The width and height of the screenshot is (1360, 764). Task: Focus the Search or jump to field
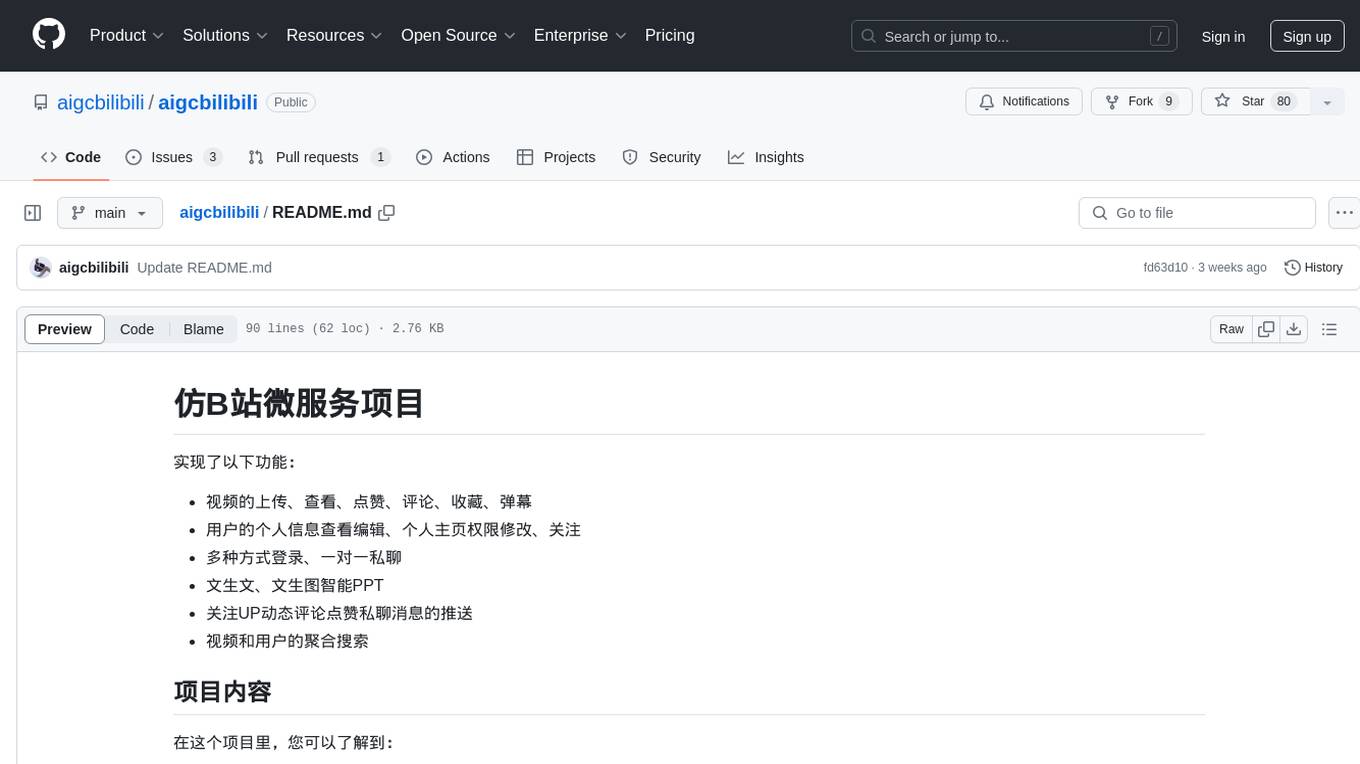point(1014,36)
